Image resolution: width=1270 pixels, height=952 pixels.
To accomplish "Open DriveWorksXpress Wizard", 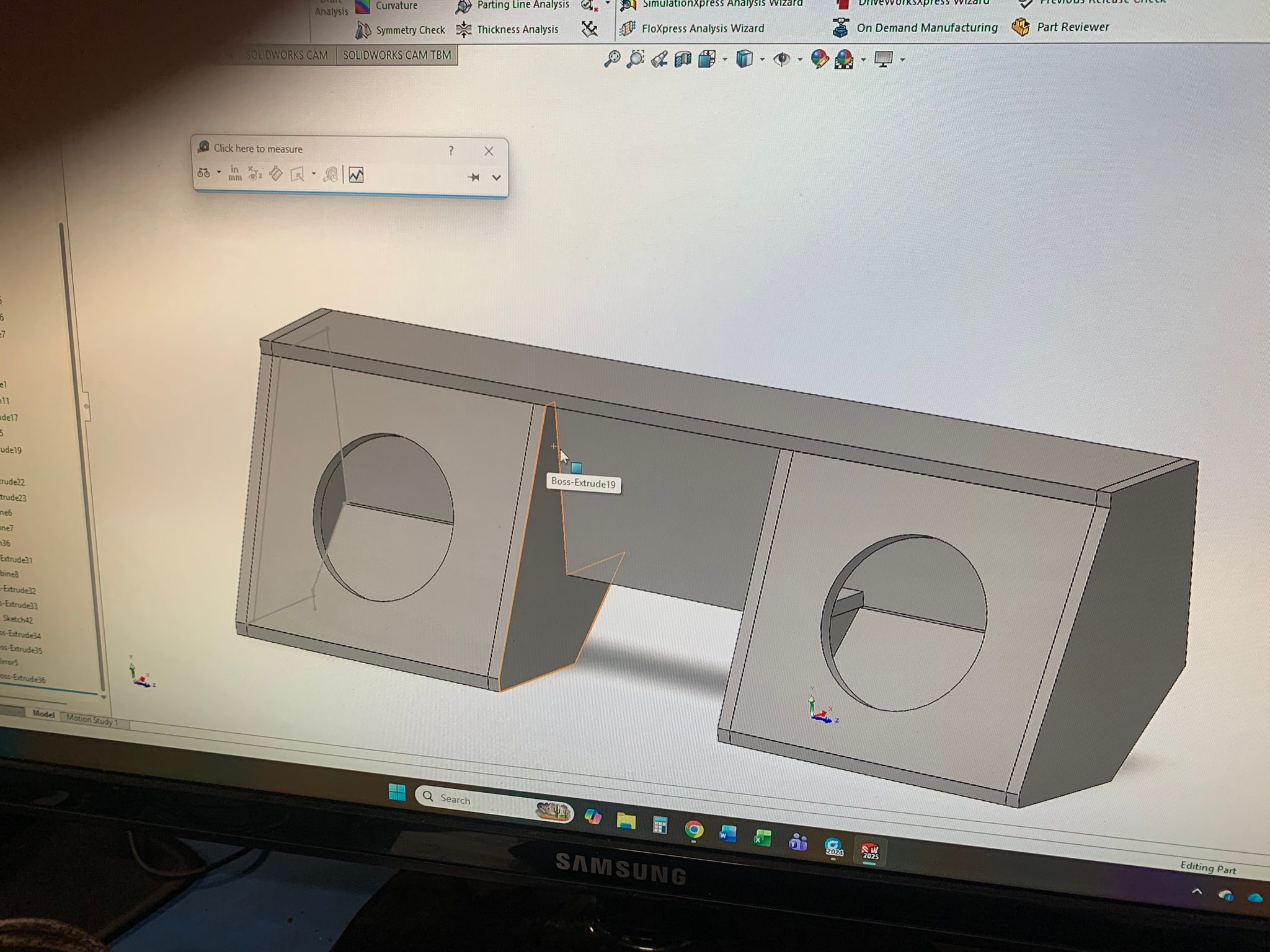I will click(x=915, y=3).
